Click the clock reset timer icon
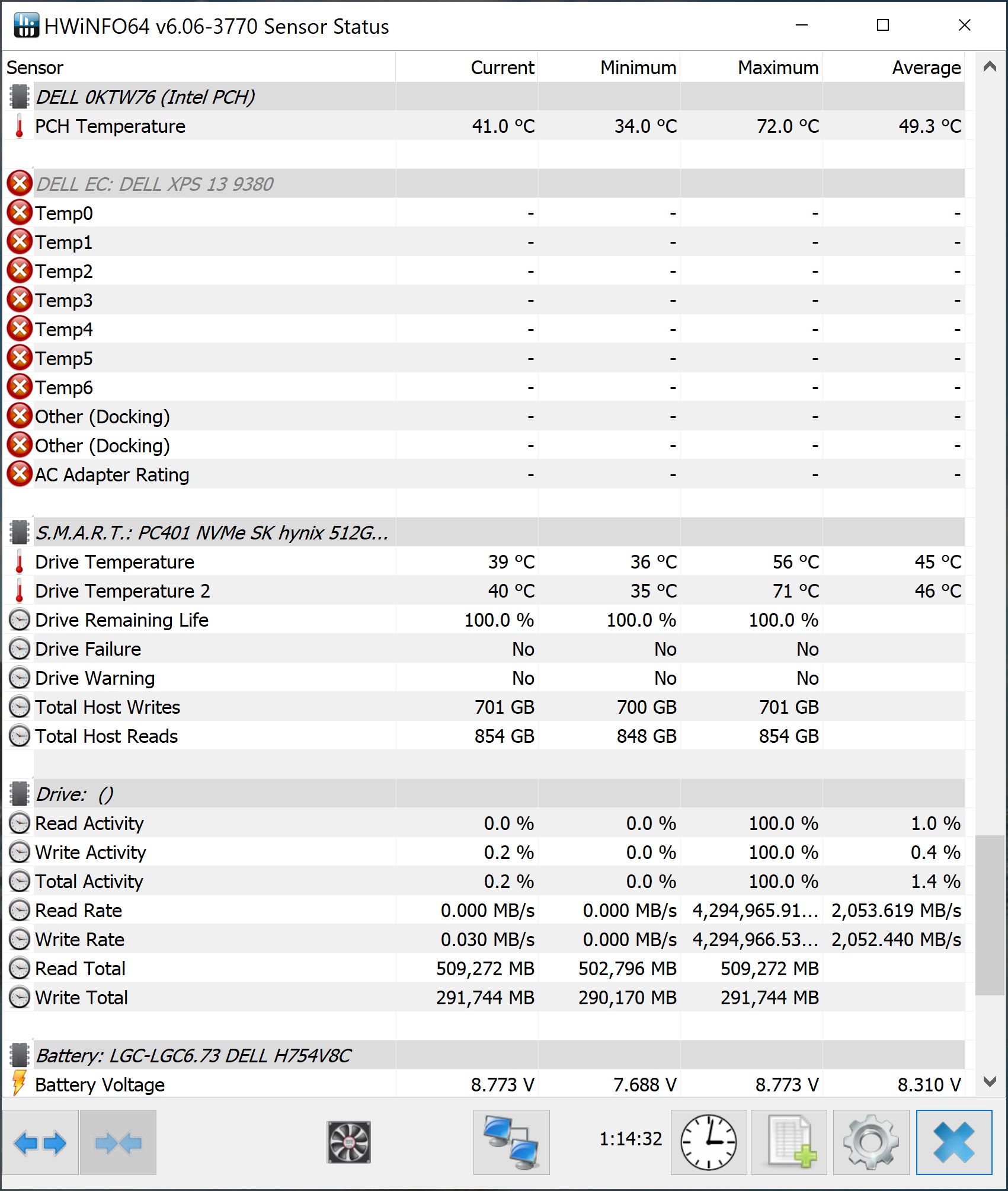1008x1191 pixels. (x=709, y=1142)
